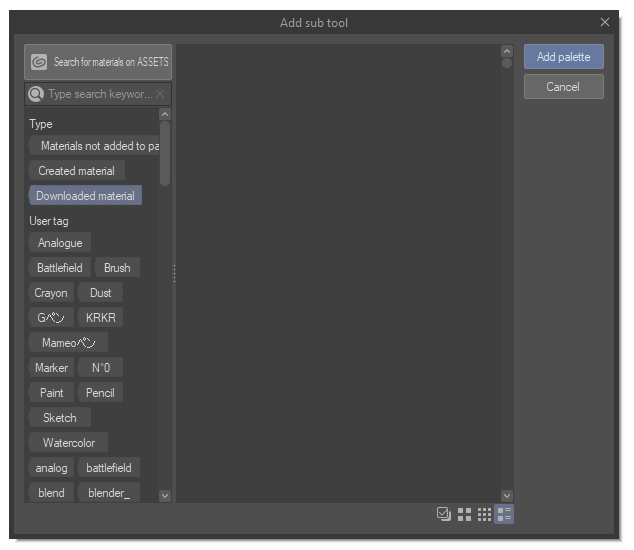Click the Clip Studio ASSETS spiral icon
634x550 pixels.
39,62
